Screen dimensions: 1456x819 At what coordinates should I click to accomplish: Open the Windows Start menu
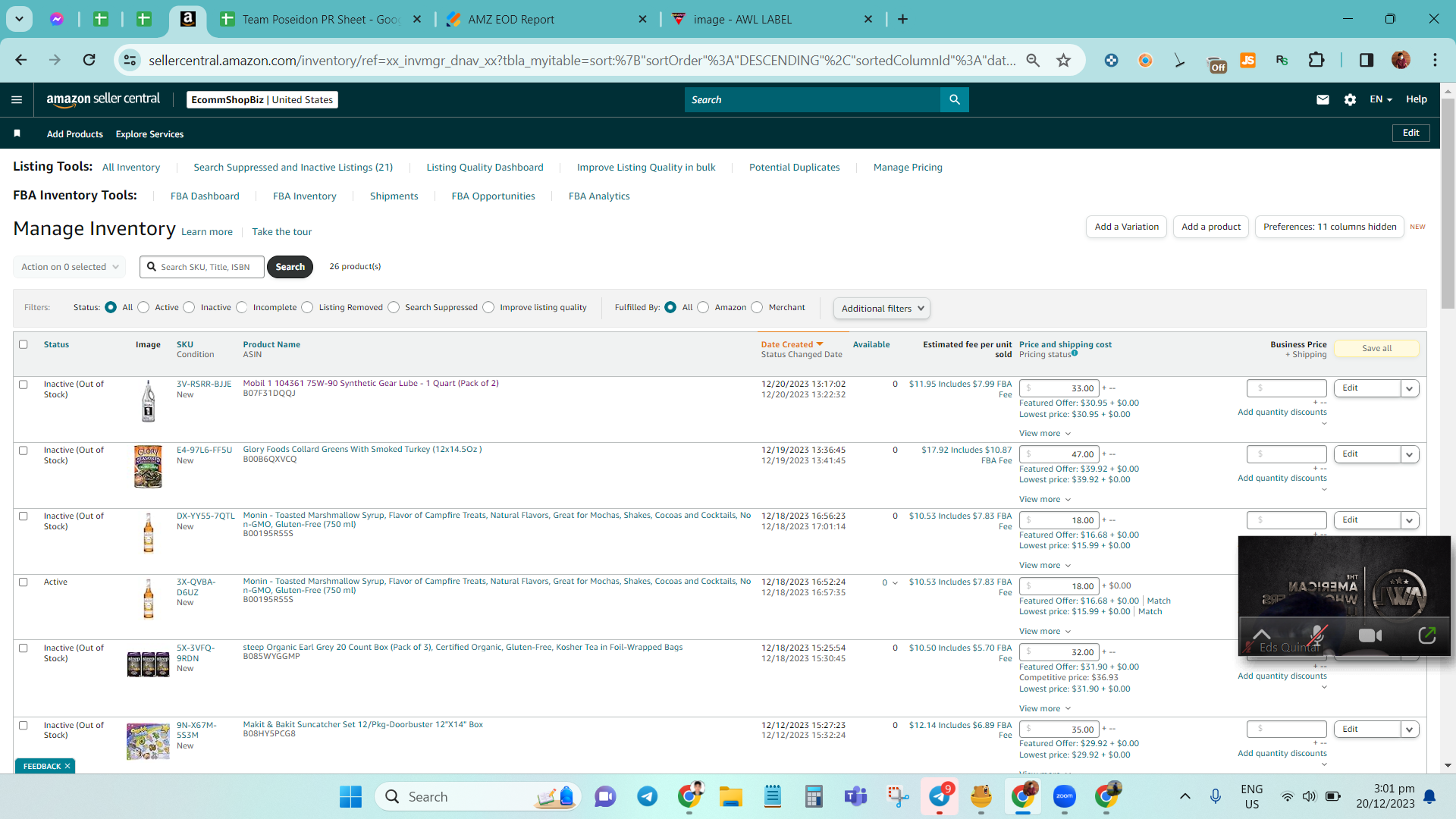[350, 797]
